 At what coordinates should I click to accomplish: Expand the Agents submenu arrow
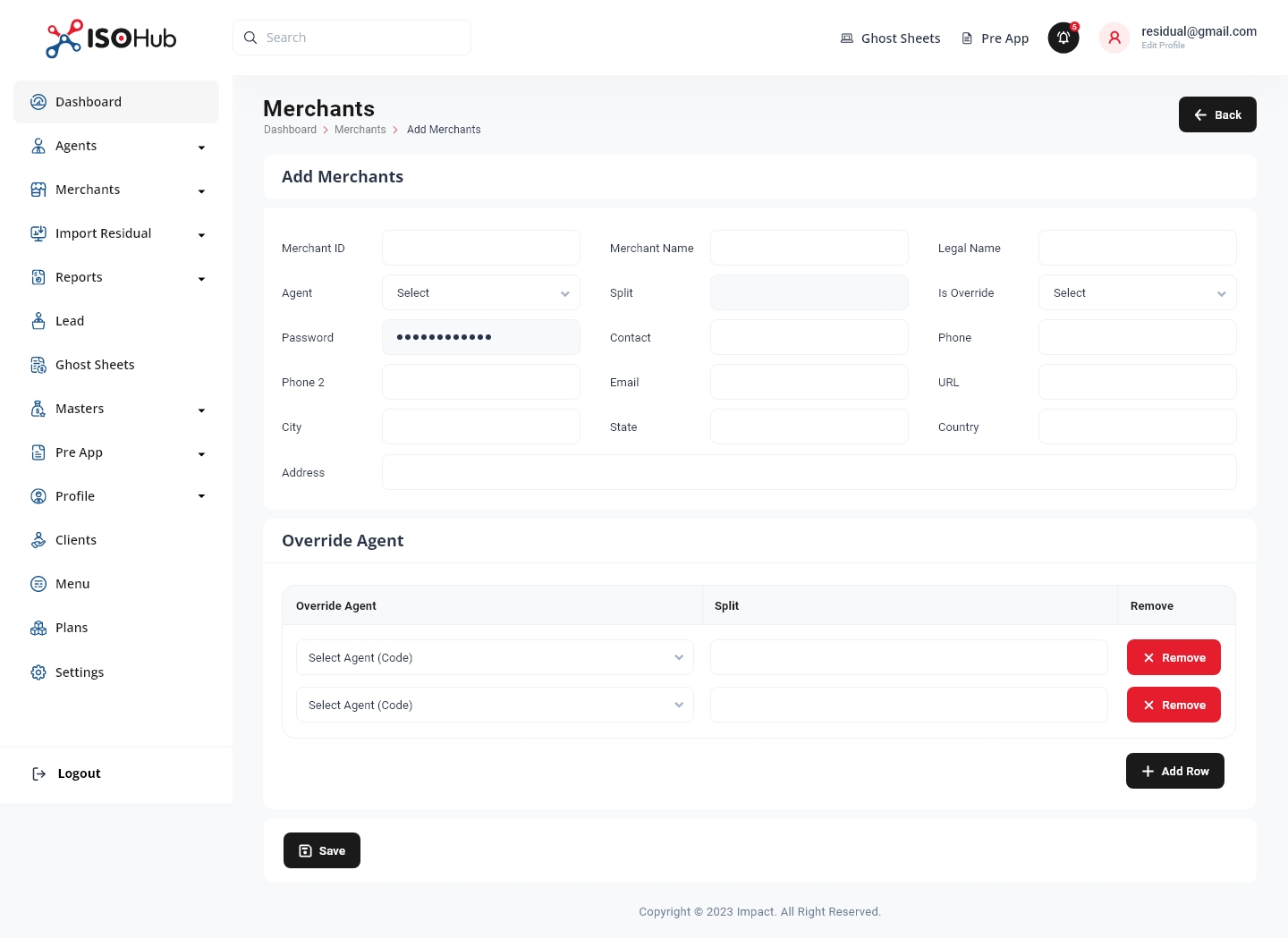pos(201,148)
